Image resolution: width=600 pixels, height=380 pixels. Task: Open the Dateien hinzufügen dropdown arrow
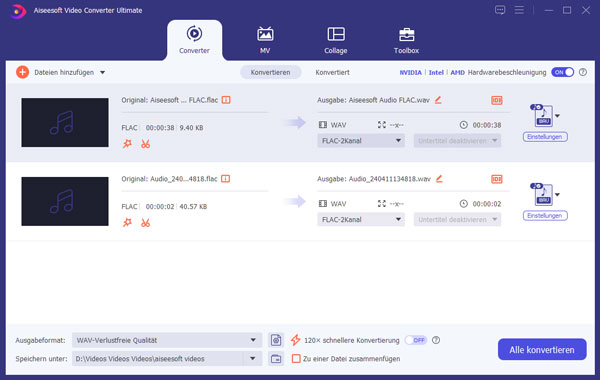pos(103,72)
